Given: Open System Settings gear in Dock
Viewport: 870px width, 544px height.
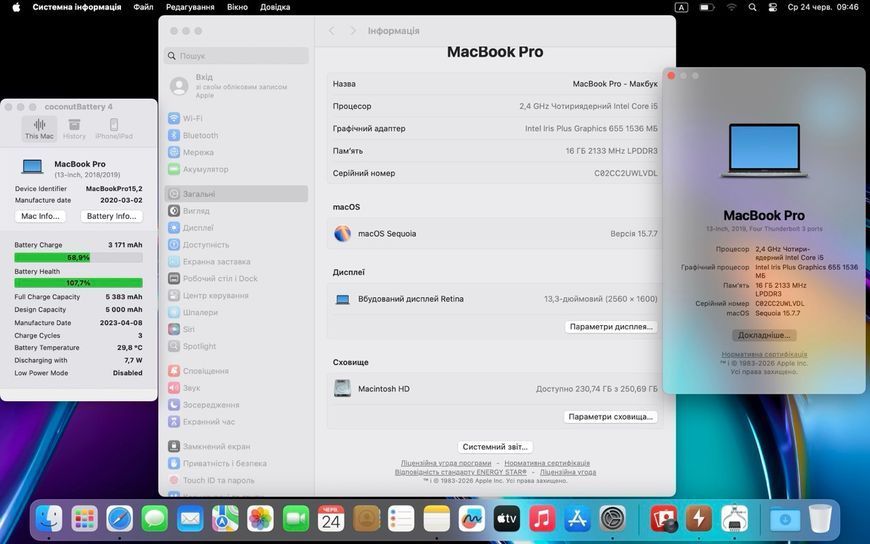Looking at the screenshot, I should coord(613,520).
